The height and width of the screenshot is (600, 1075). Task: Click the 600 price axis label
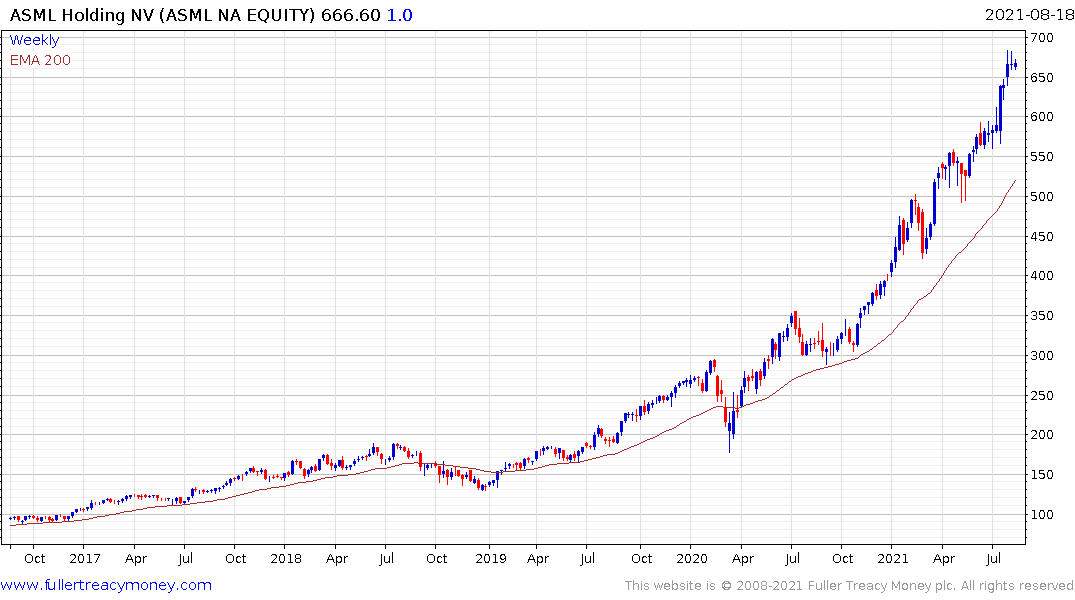(x=1041, y=117)
